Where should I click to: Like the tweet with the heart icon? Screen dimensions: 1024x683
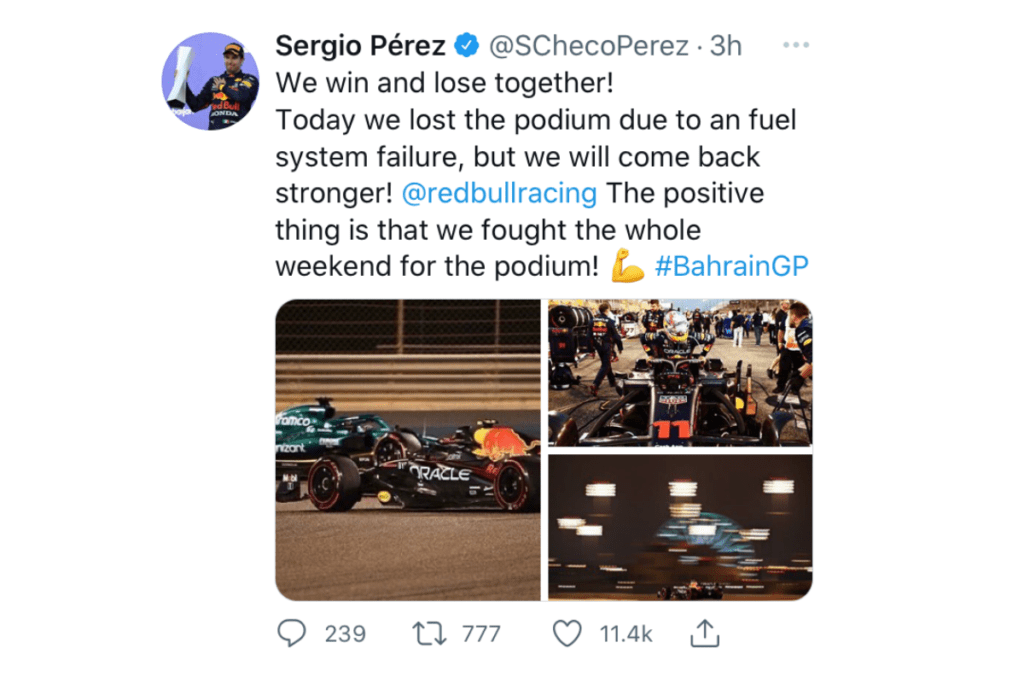[567, 633]
